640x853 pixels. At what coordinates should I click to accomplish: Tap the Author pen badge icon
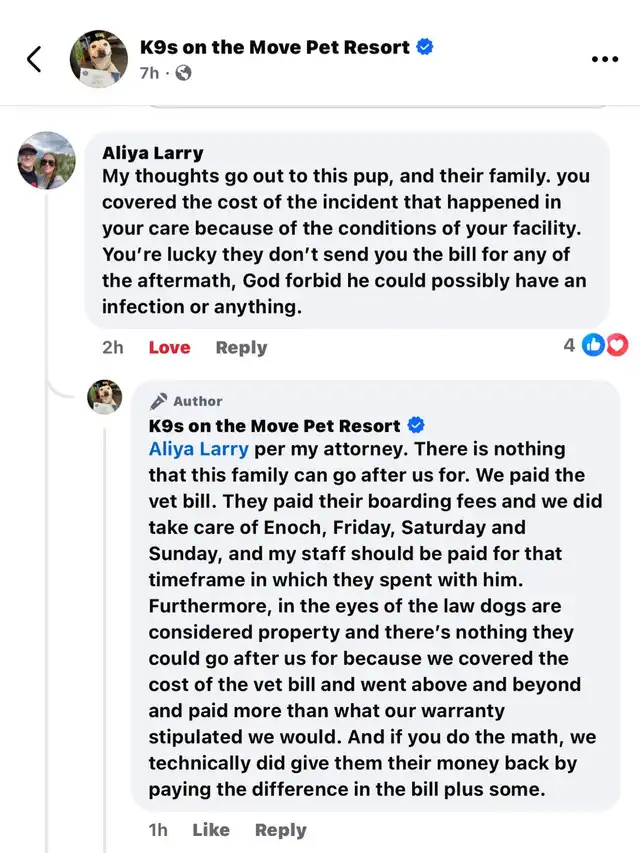coord(158,401)
